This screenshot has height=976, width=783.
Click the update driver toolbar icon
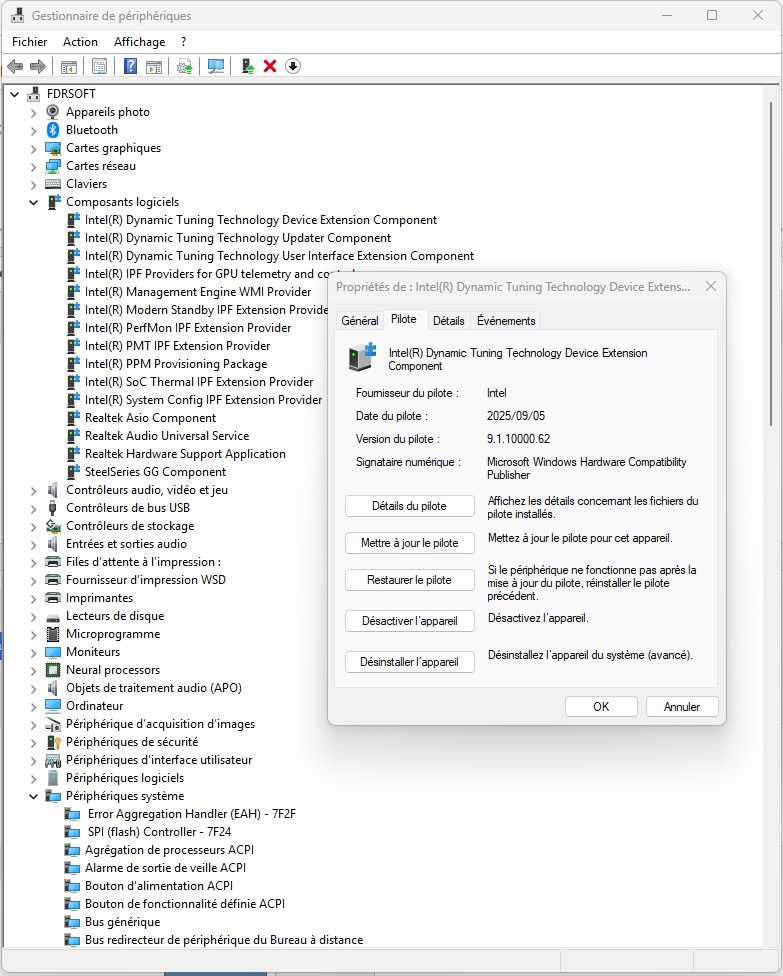pyautogui.click(x=247, y=66)
